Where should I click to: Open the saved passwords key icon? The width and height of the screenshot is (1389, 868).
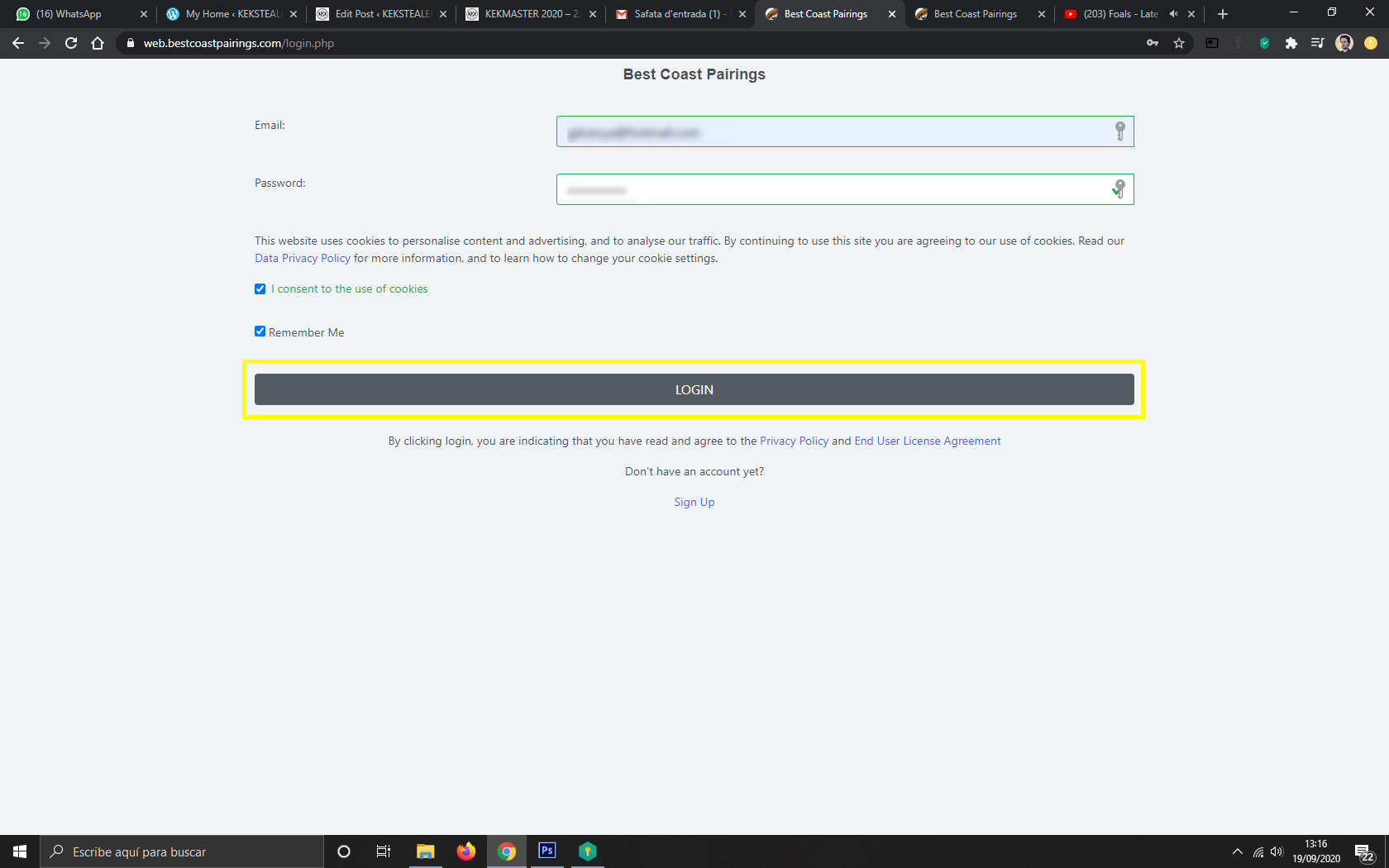1153,43
